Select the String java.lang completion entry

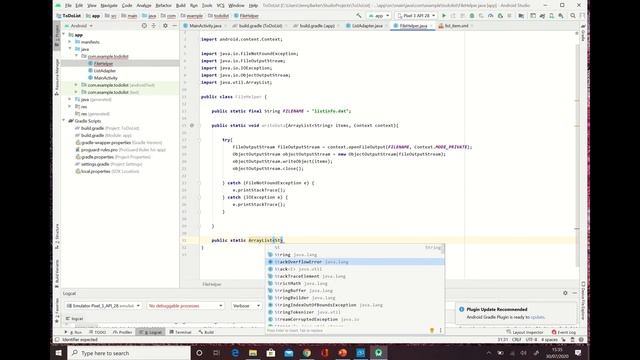pyautogui.click(x=355, y=254)
